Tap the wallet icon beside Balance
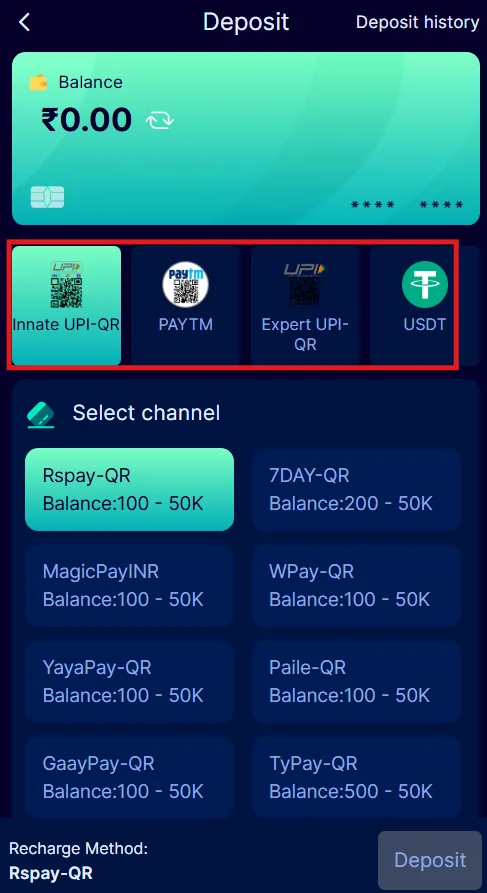This screenshot has width=487, height=893. pos(39,83)
